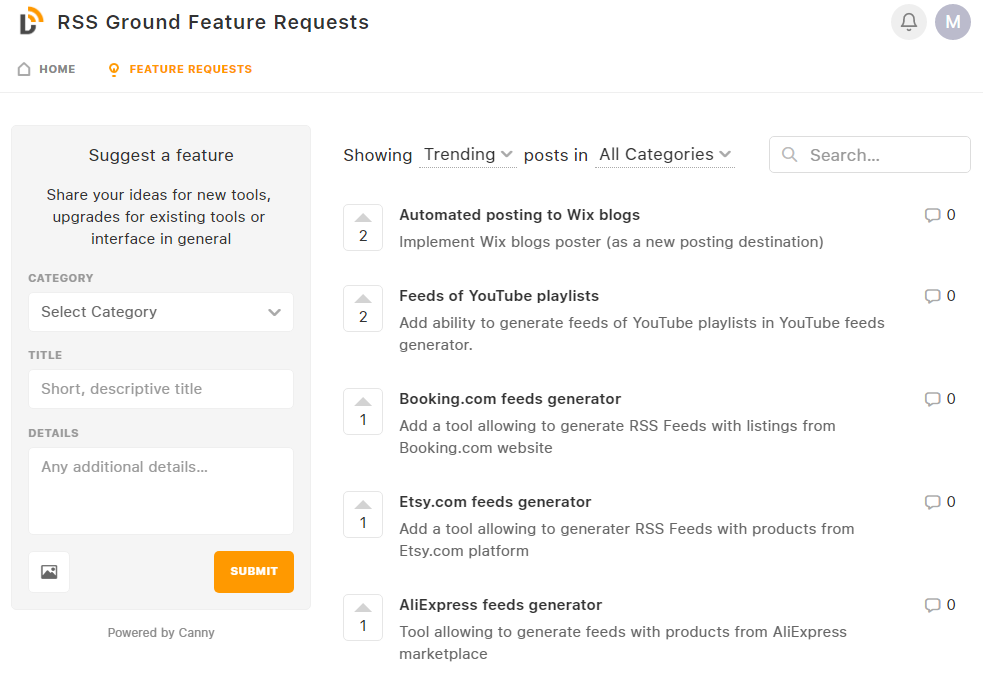Upvote Automated posting to Wix blogs
This screenshot has width=983, height=687.
pos(363,228)
